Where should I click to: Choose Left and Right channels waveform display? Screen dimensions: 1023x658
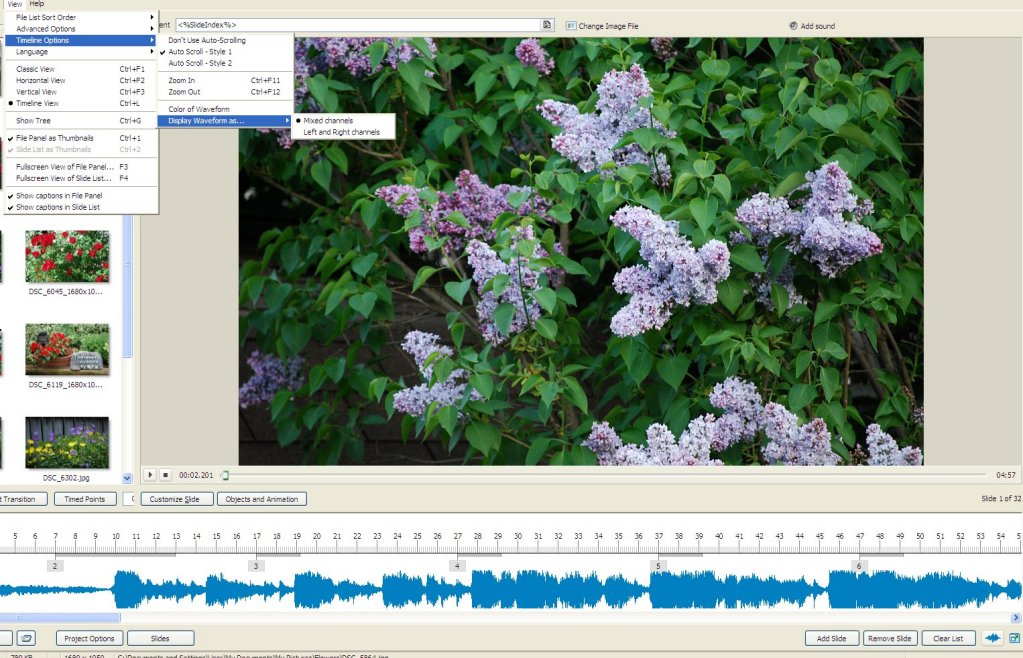pos(341,132)
